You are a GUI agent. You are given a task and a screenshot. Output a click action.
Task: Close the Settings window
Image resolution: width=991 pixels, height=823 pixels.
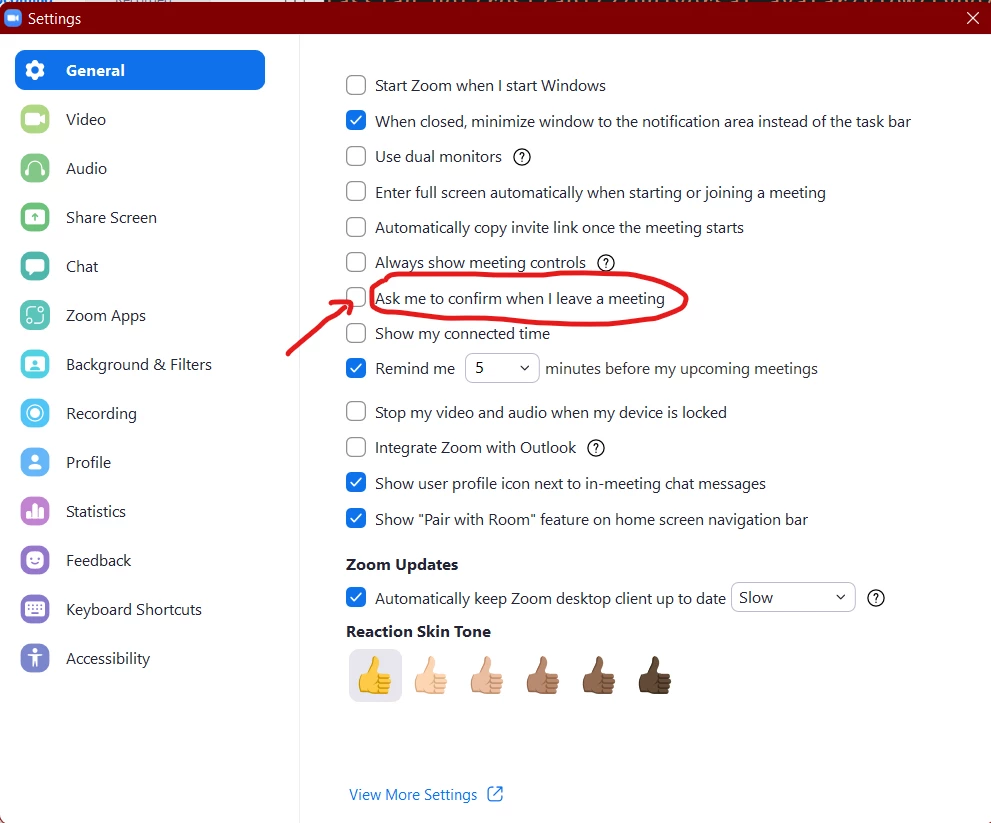973,18
